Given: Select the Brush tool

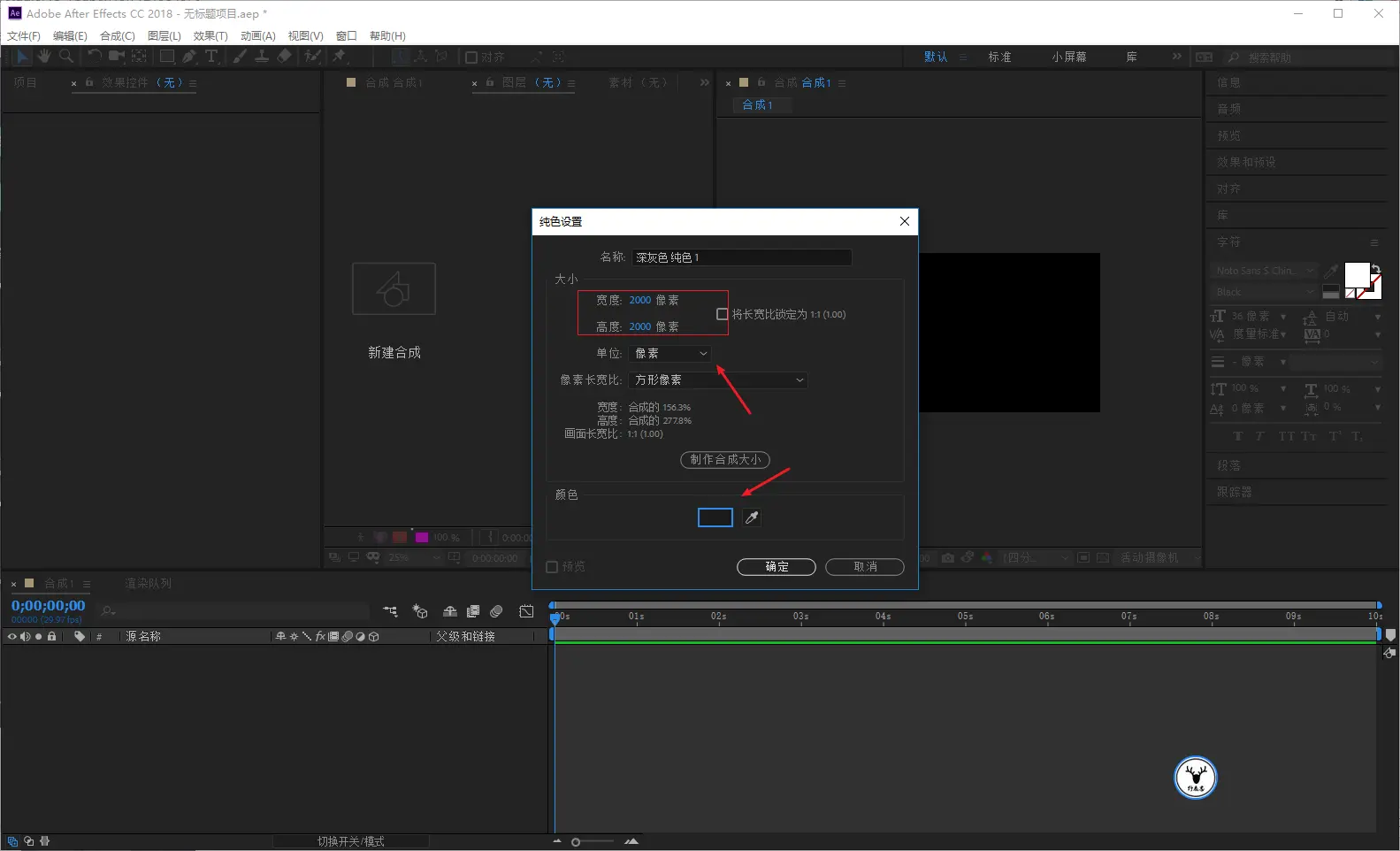Looking at the screenshot, I should click(240, 57).
